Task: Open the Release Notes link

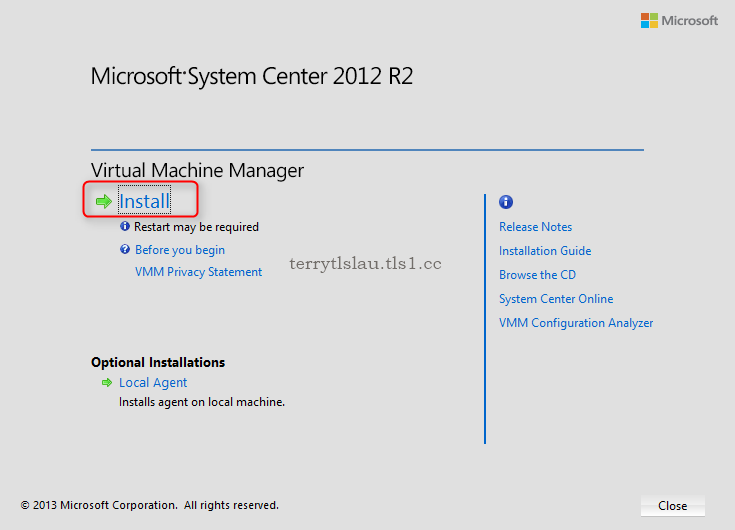Action: click(535, 227)
